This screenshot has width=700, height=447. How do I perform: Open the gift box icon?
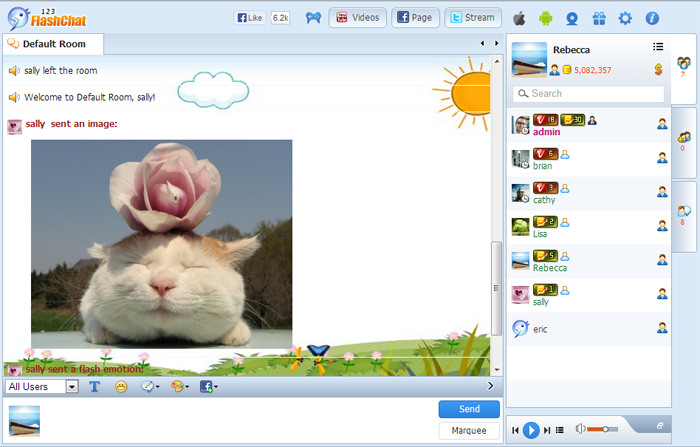[599, 18]
